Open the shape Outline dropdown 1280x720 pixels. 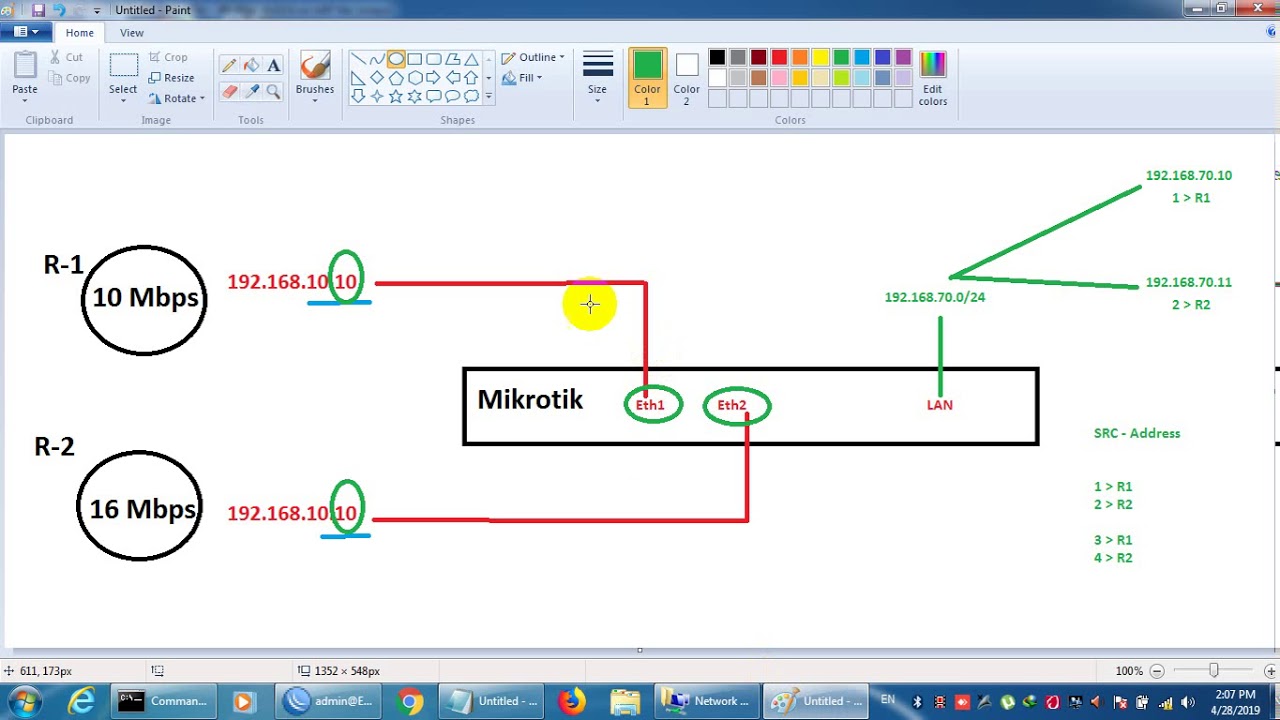click(x=533, y=57)
